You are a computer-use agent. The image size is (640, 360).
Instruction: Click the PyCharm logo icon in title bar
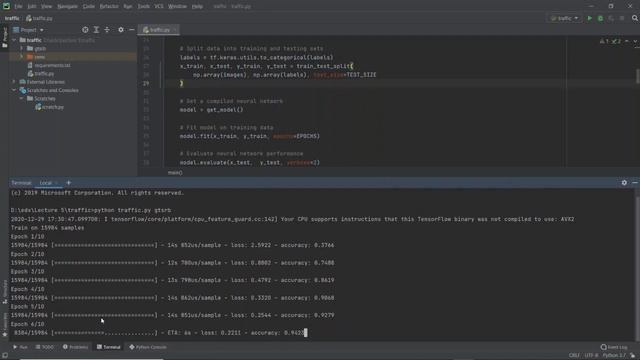click(6, 6)
